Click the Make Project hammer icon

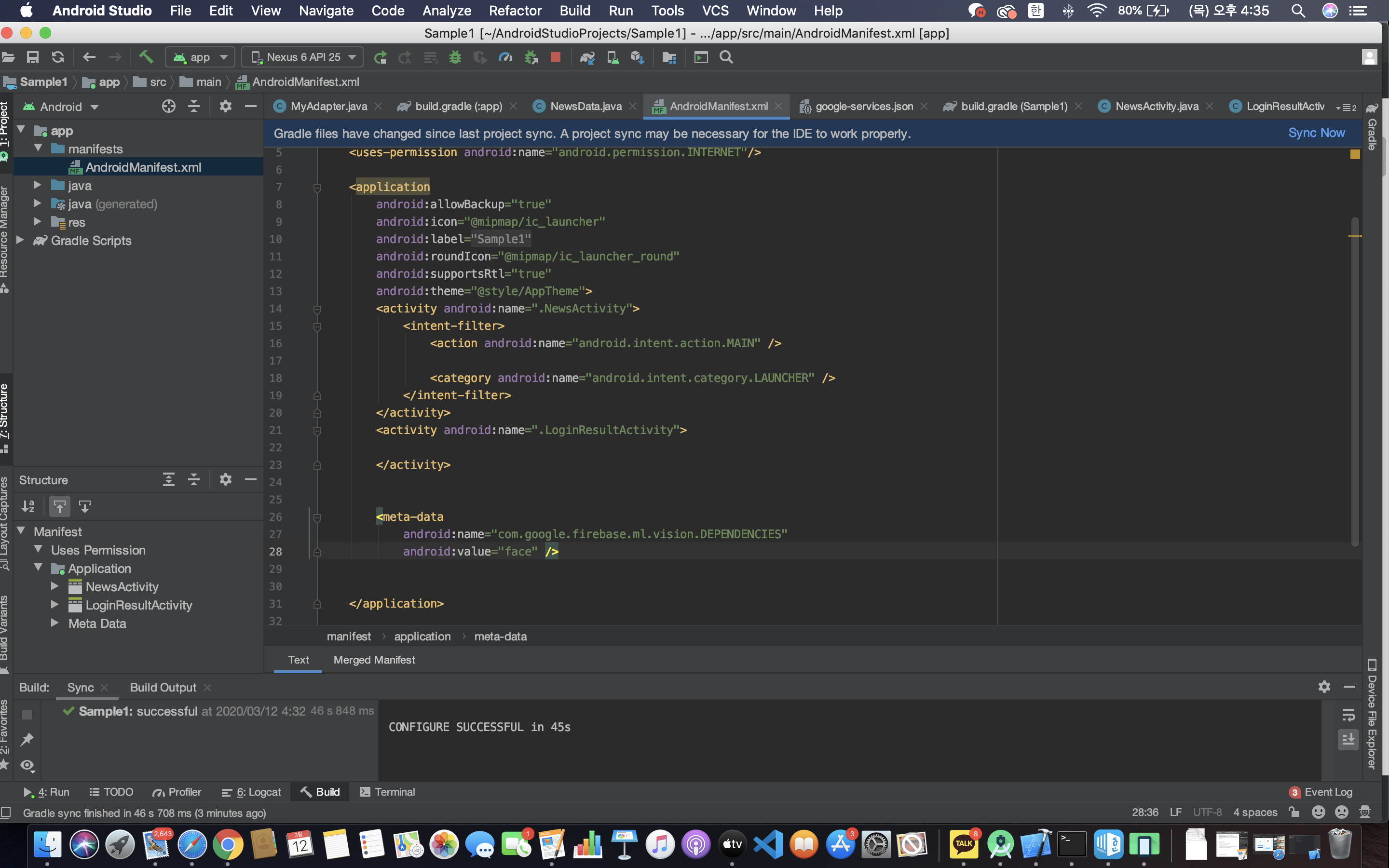146,57
